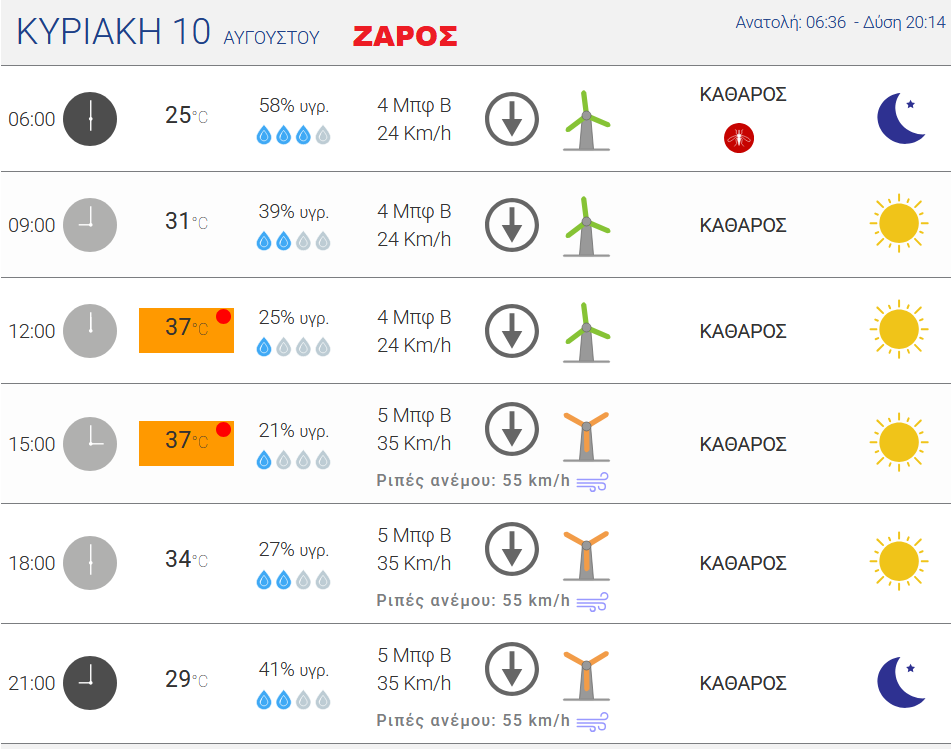Click the grey clock icon at 12:00
This screenshot has height=749, width=951.
(90, 331)
